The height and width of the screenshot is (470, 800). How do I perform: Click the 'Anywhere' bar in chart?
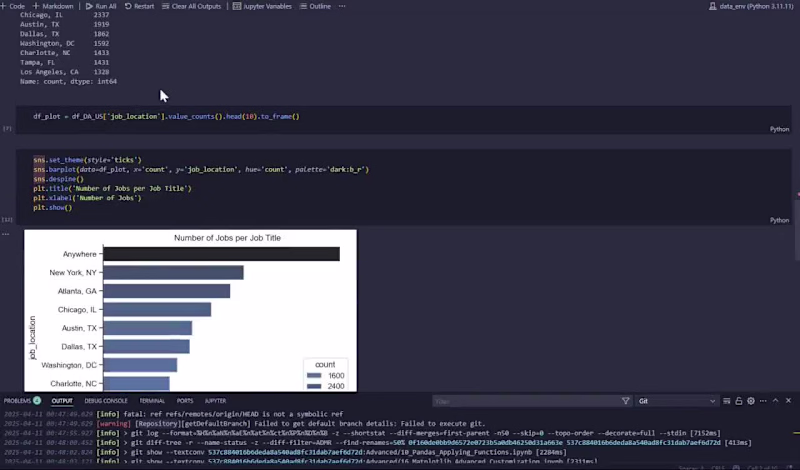click(x=221, y=254)
